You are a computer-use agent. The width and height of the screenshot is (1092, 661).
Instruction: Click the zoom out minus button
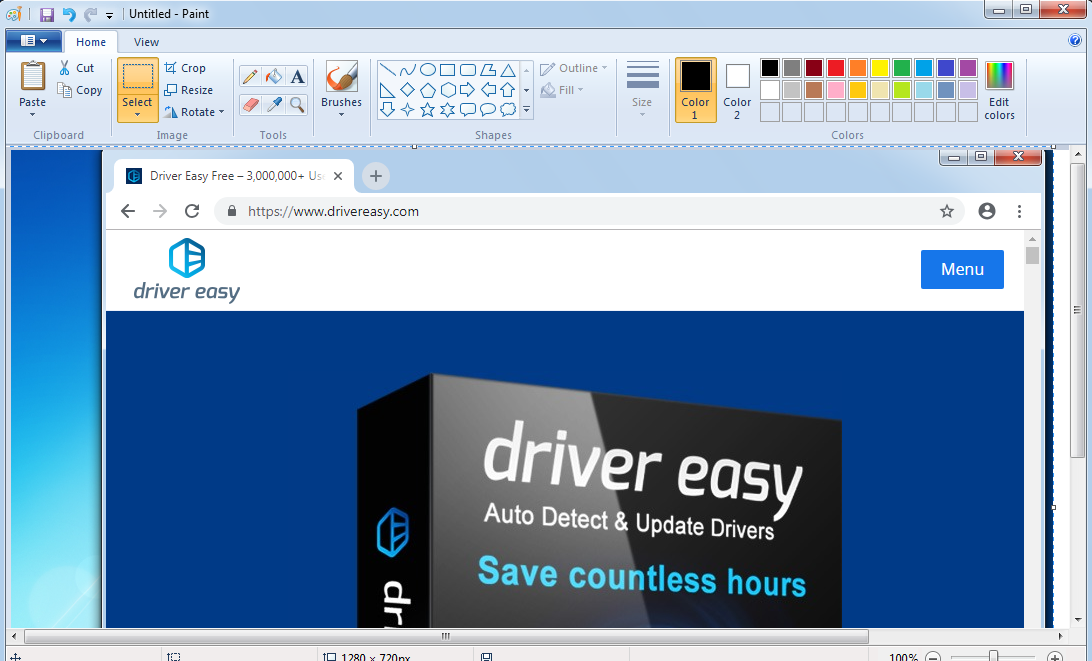click(x=934, y=656)
